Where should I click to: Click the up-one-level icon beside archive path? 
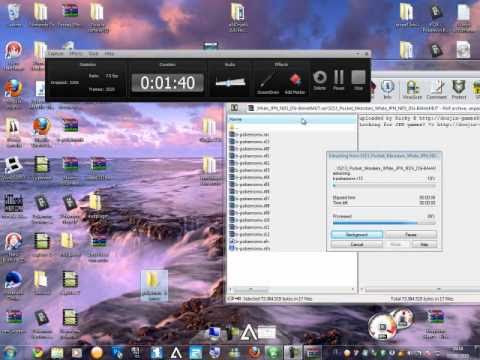click(x=234, y=108)
